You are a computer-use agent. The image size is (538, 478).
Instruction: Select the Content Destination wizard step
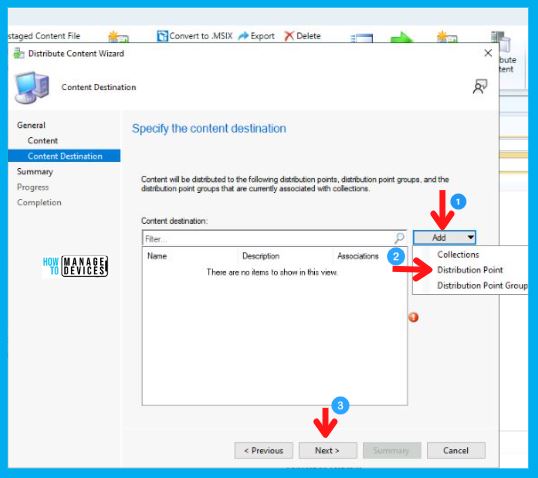[65, 156]
